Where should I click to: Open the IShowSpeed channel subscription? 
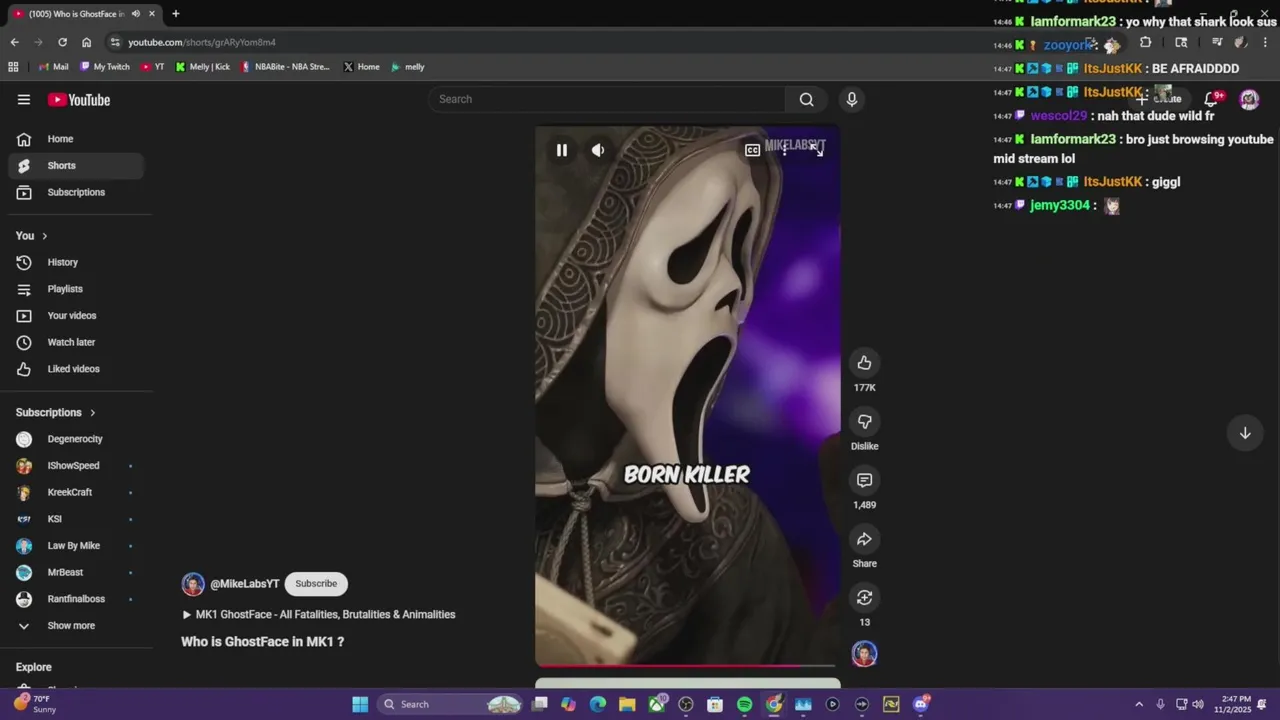pos(76,466)
